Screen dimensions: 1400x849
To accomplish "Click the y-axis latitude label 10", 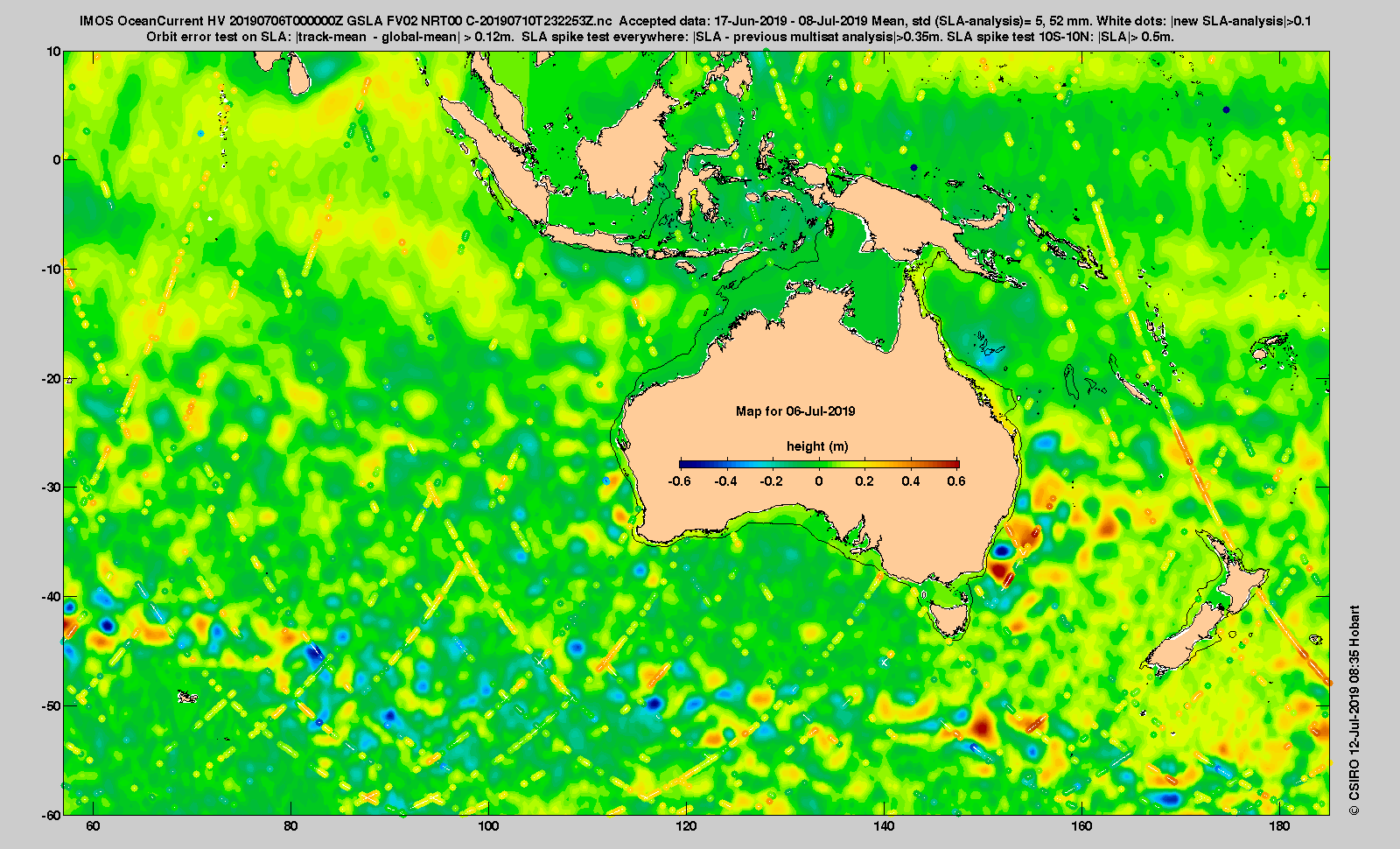I will (x=53, y=52).
